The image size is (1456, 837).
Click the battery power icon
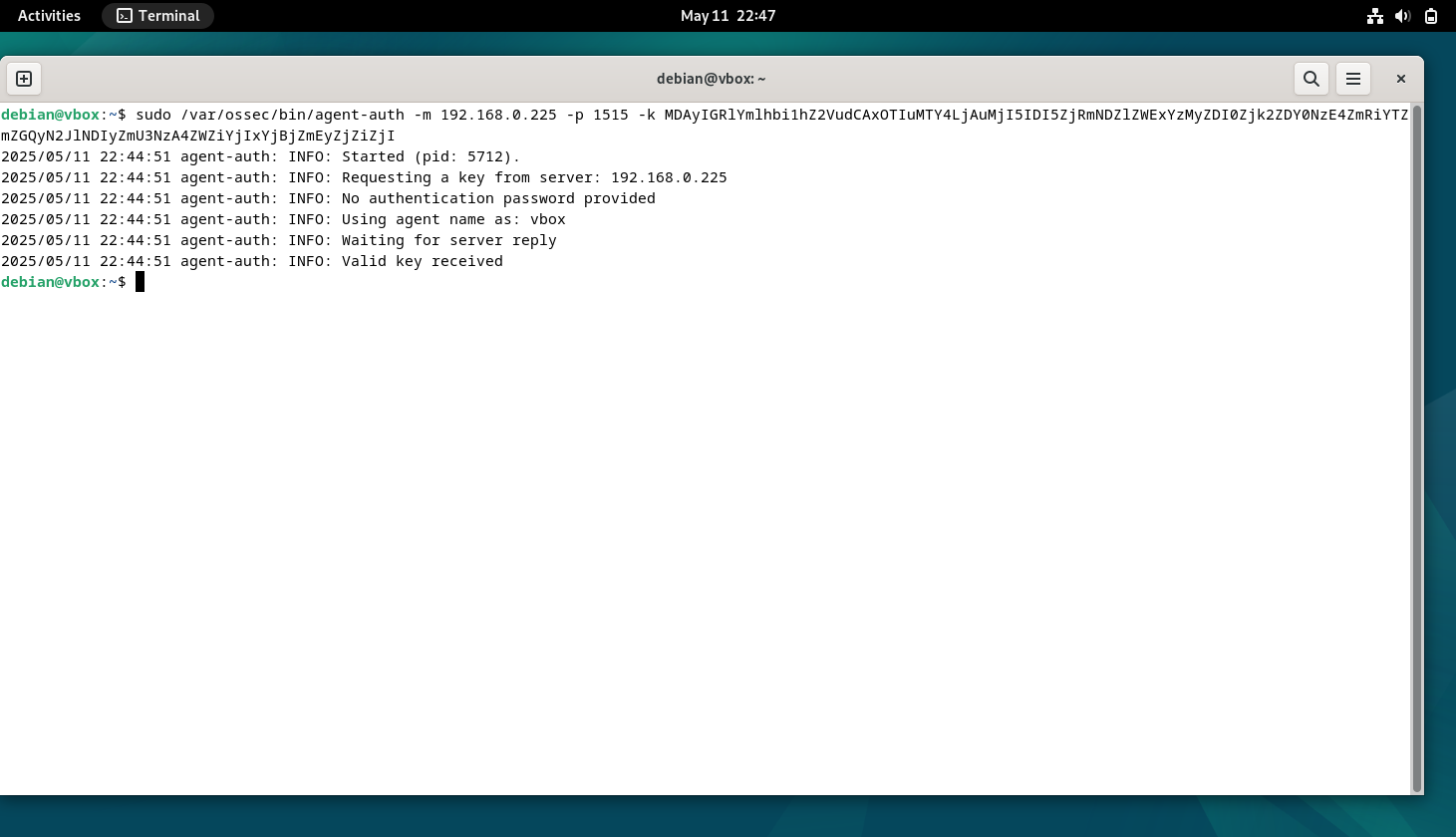(x=1430, y=16)
